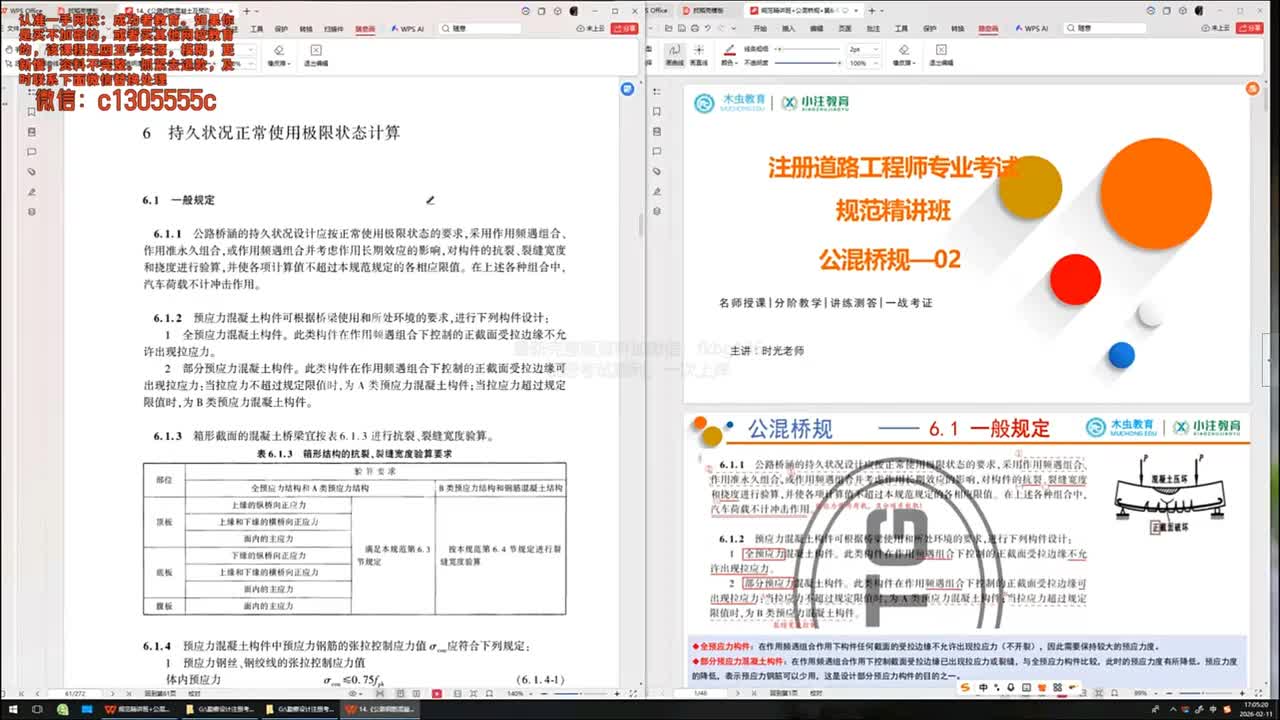Open the 工具 tab in left window
This screenshot has width=1280, height=720.
(x=257, y=29)
